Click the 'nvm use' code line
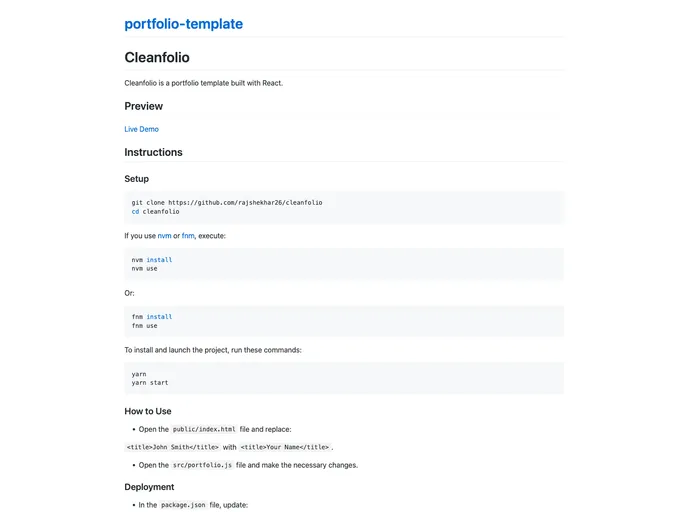The height and width of the screenshot is (512, 688). pos(144,269)
